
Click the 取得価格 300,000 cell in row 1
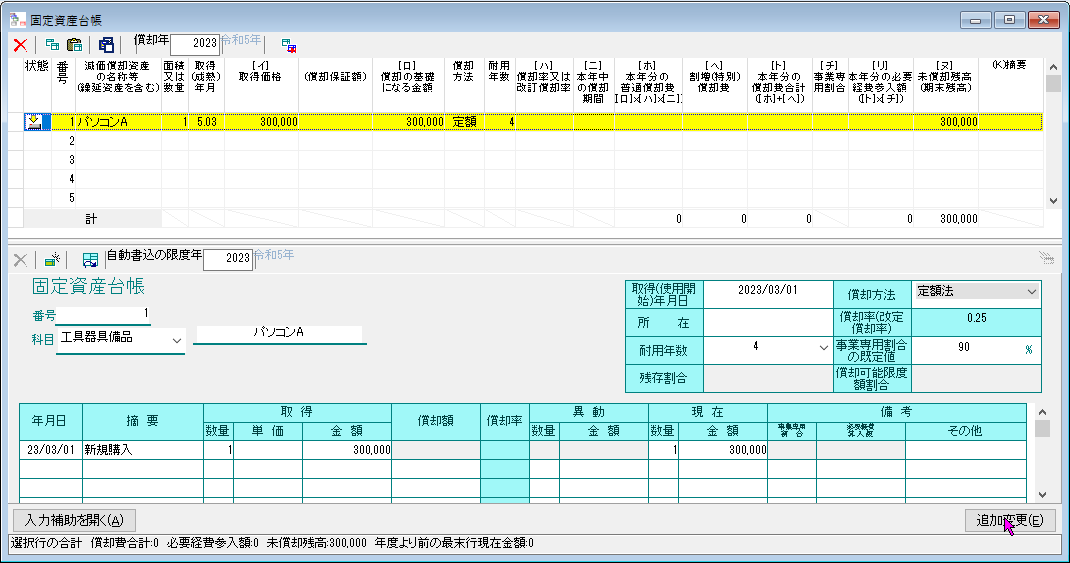pyautogui.click(x=261, y=122)
